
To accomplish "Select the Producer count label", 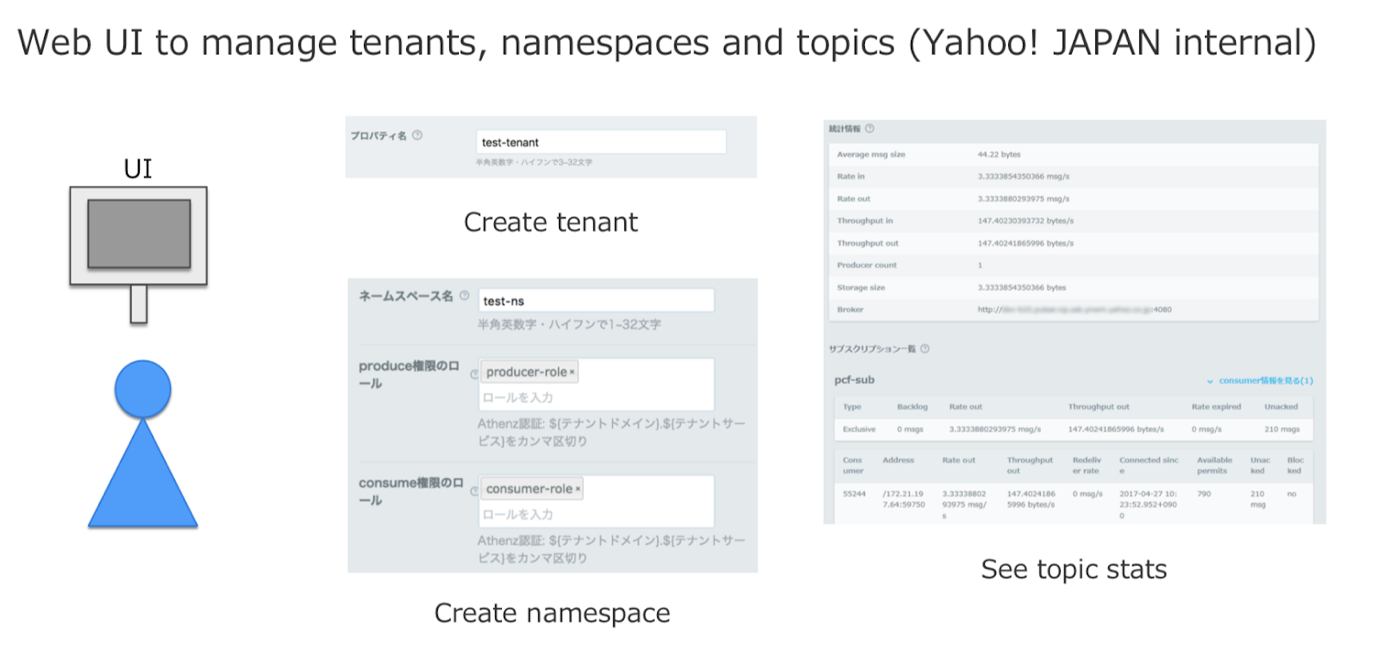I will pyautogui.click(x=867, y=265).
